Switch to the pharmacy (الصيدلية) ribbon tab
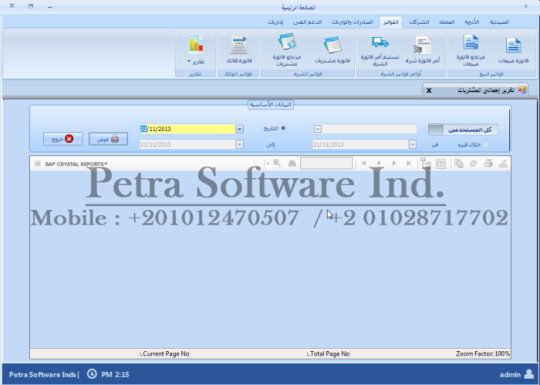Image resolution: width=540 pixels, height=385 pixels. [499, 22]
